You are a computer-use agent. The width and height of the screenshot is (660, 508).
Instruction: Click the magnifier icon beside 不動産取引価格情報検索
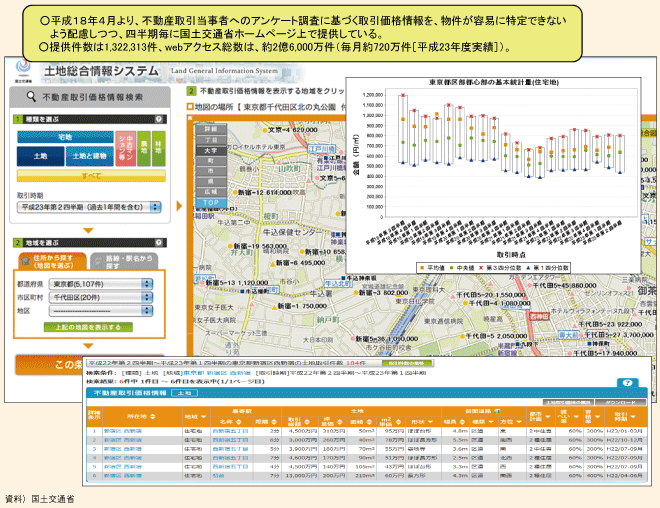[x=31, y=96]
